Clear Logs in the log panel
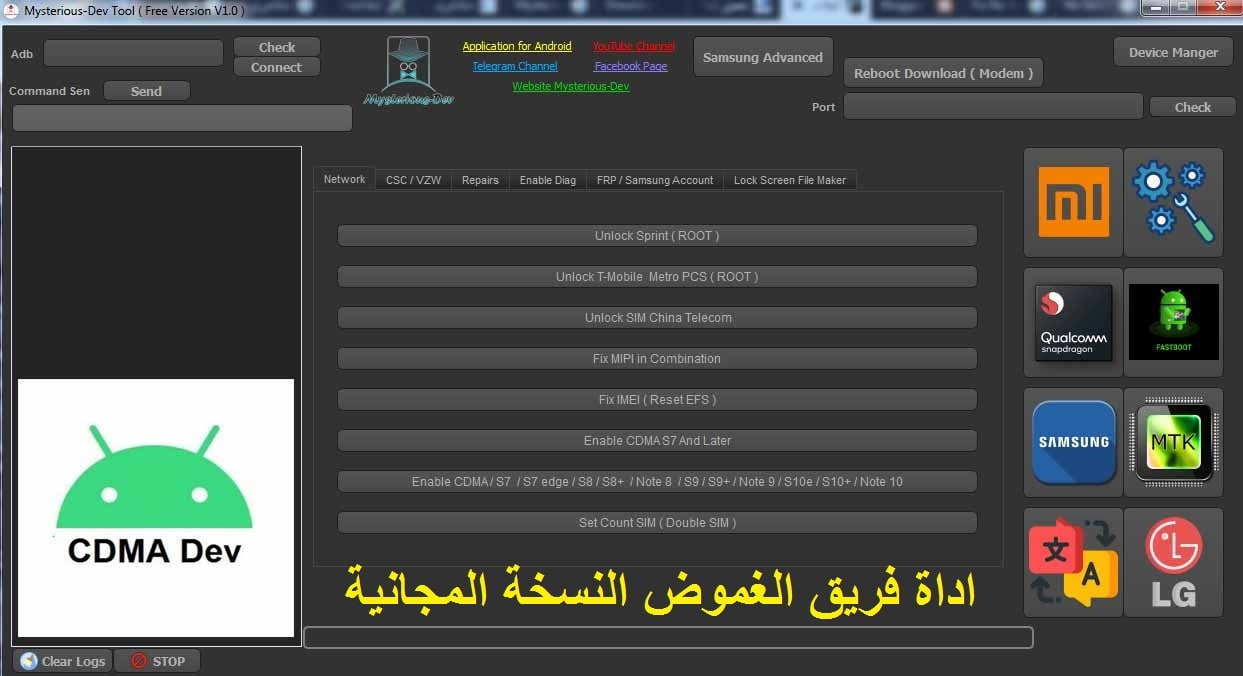The width and height of the screenshot is (1243, 676). click(63, 661)
